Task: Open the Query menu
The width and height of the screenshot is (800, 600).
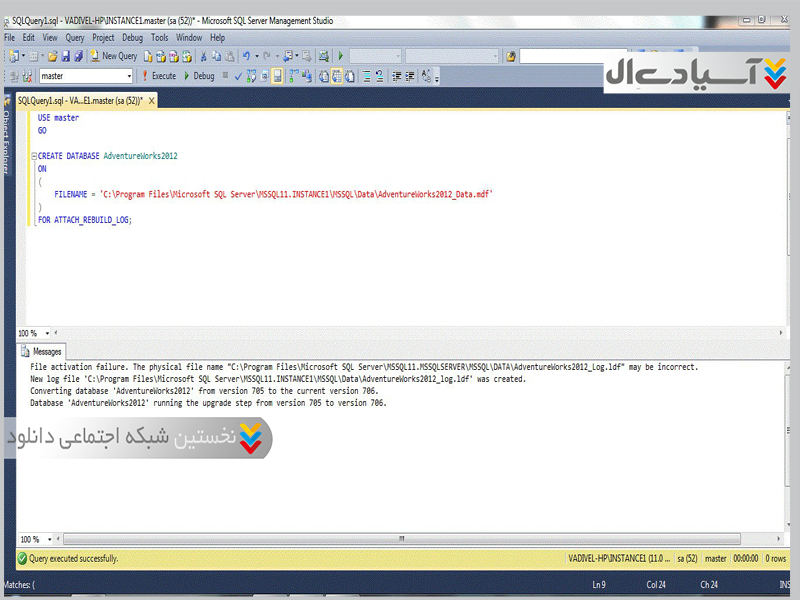Action: (x=75, y=38)
